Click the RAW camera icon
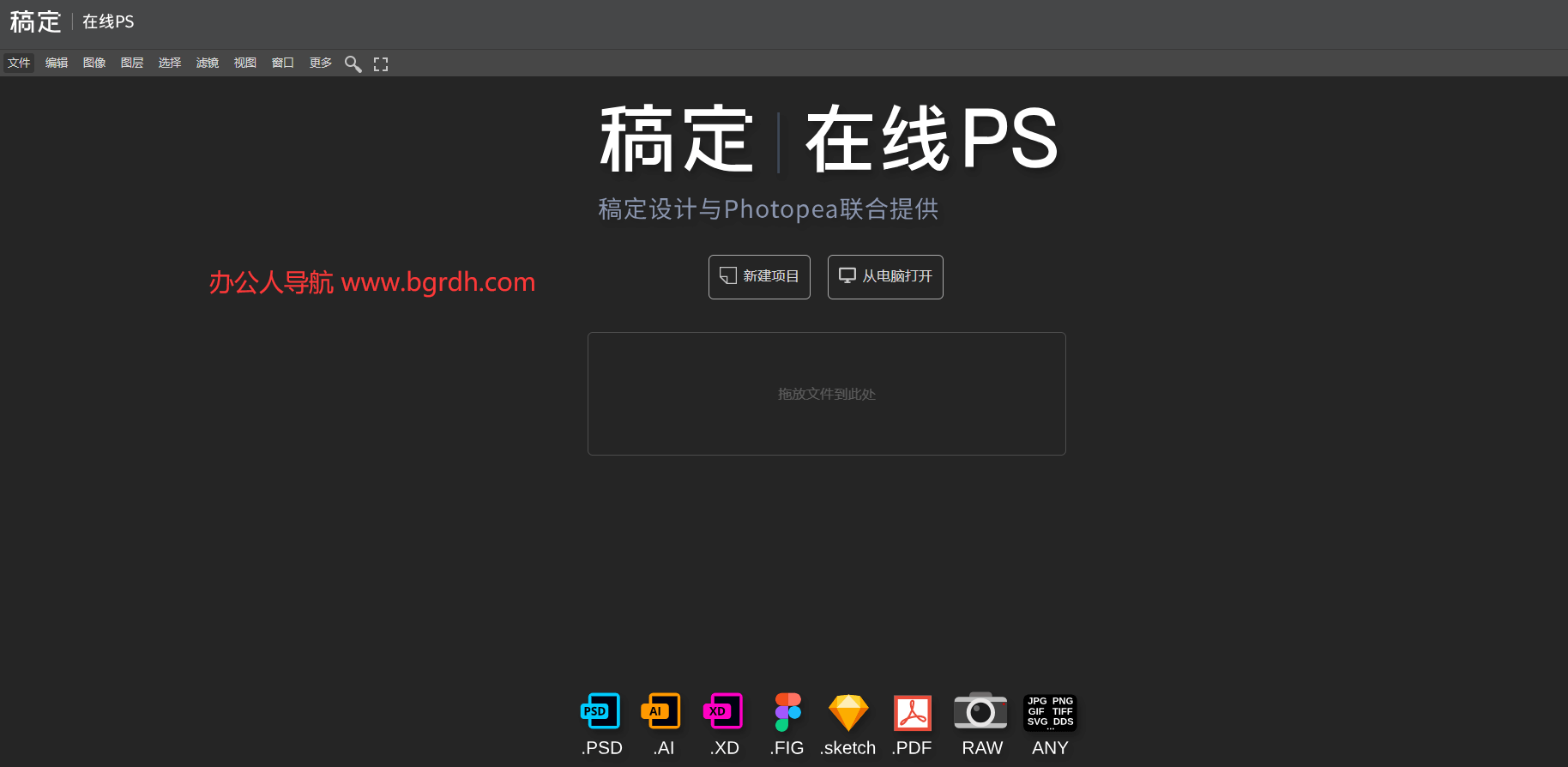 (x=980, y=711)
